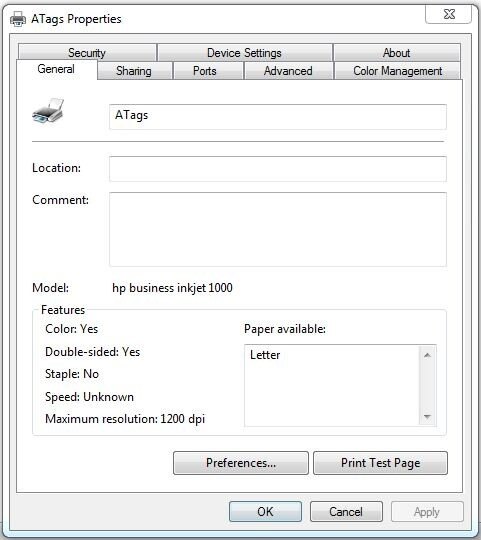Open printing Preferences
The height and width of the screenshot is (540, 481).
(x=241, y=463)
